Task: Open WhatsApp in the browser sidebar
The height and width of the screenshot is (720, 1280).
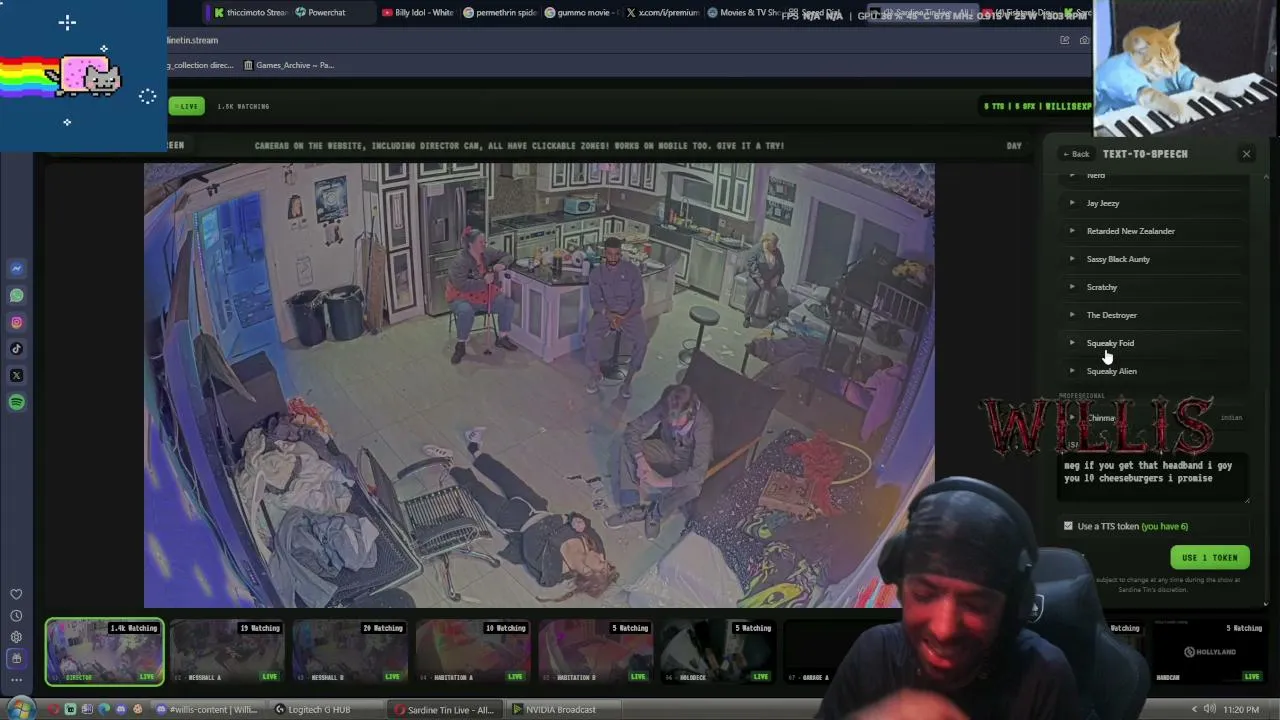Action: coord(16,295)
